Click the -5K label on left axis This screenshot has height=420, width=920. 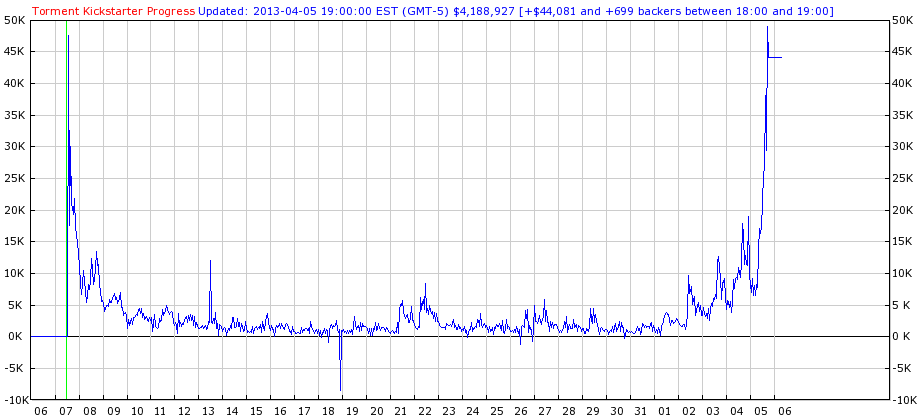pos(15,368)
